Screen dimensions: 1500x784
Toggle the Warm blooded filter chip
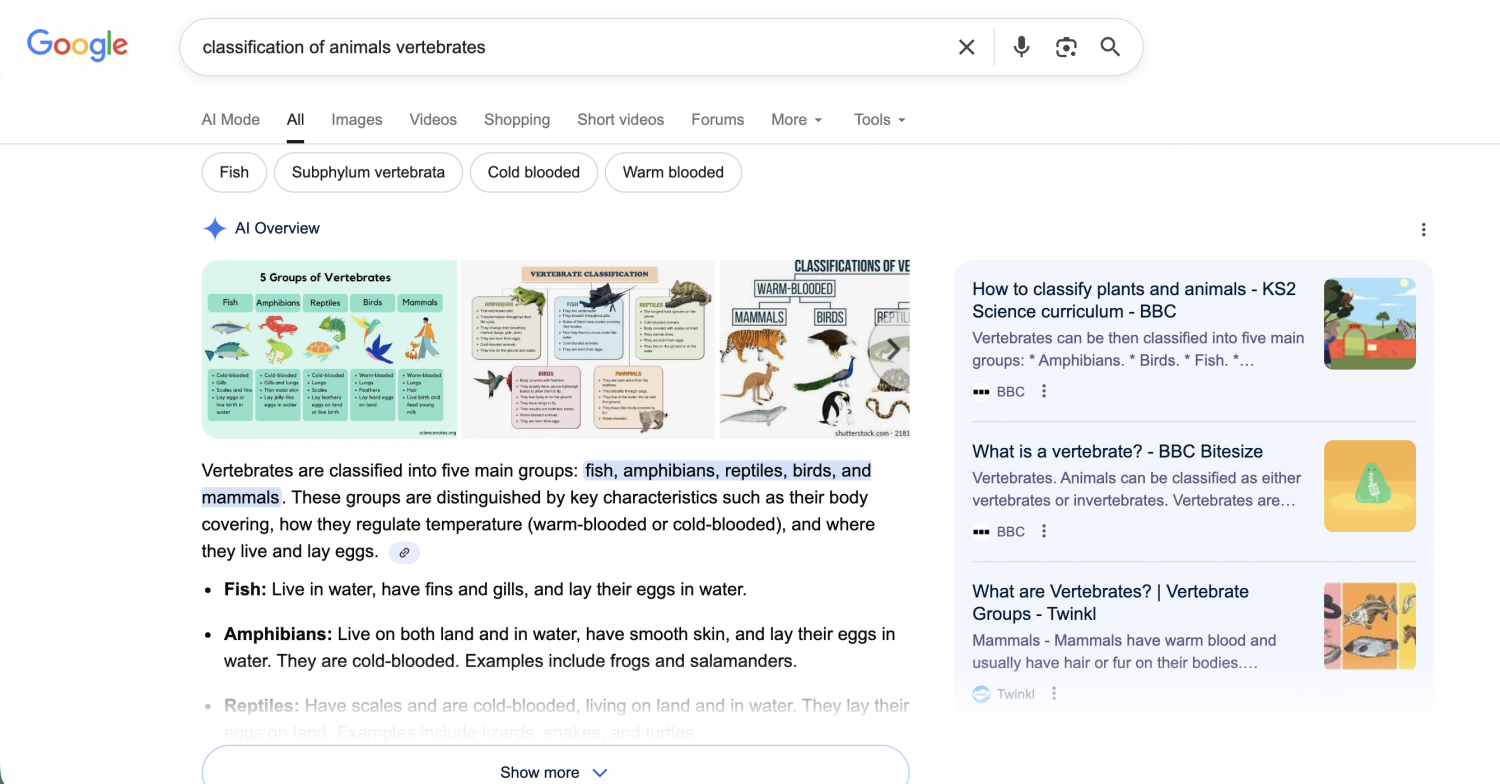(x=673, y=172)
